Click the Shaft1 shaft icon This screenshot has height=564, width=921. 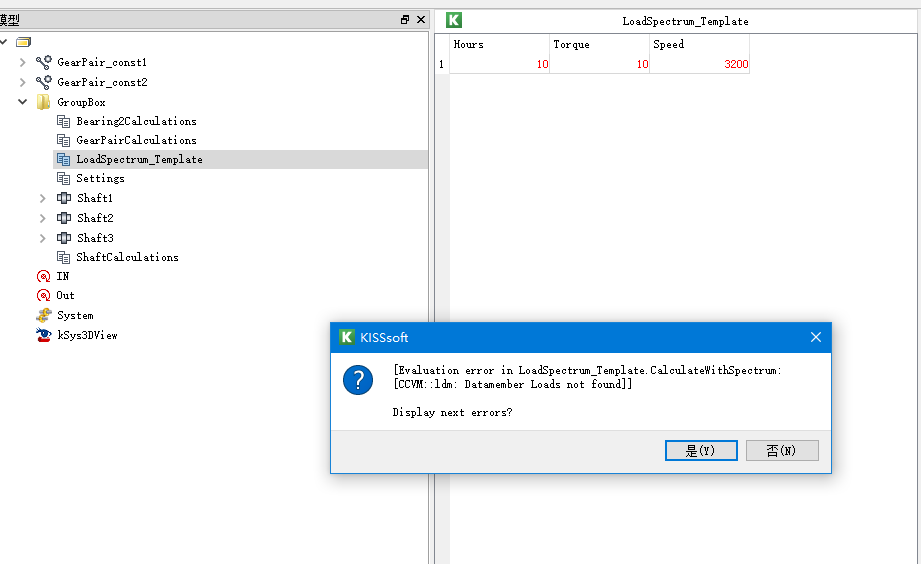[63, 198]
